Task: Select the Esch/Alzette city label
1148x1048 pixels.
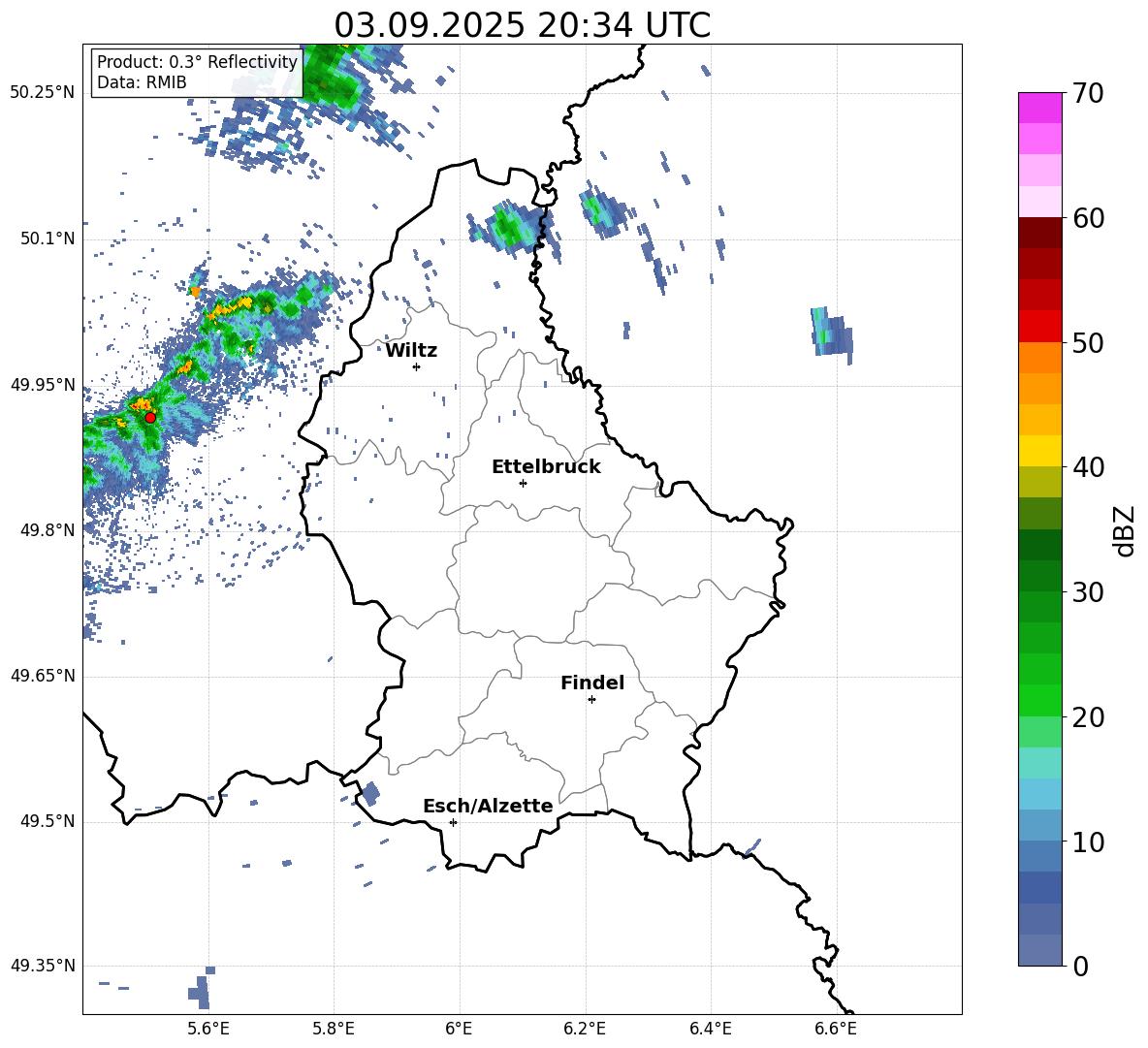Action: [x=488, y=806]
